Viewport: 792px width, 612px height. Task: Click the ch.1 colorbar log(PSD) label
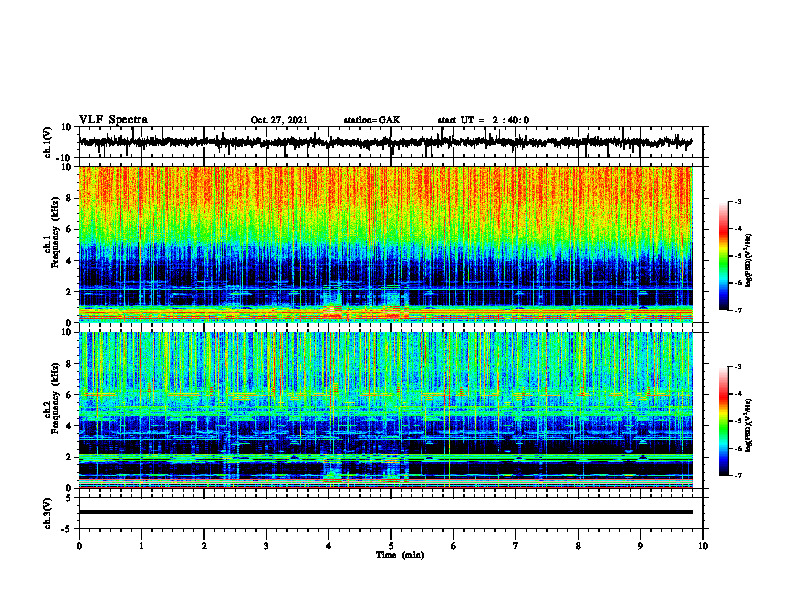[748, 261]
